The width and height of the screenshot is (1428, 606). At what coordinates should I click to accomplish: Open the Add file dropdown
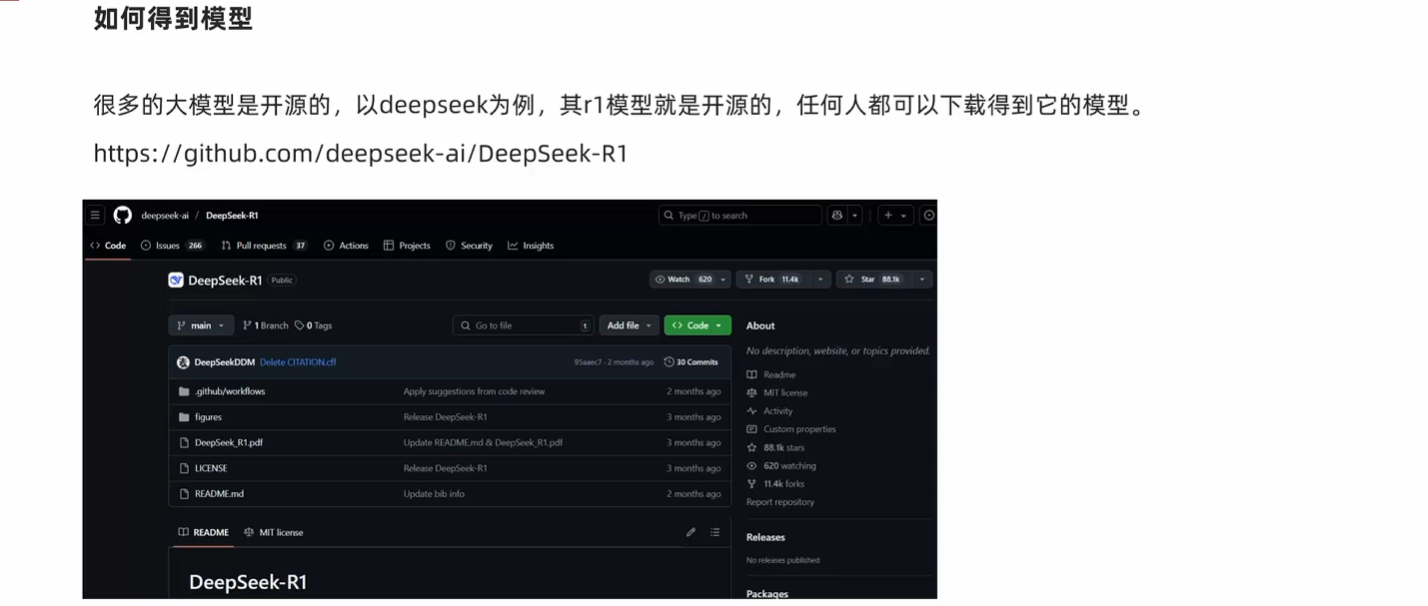coord(630,325)
